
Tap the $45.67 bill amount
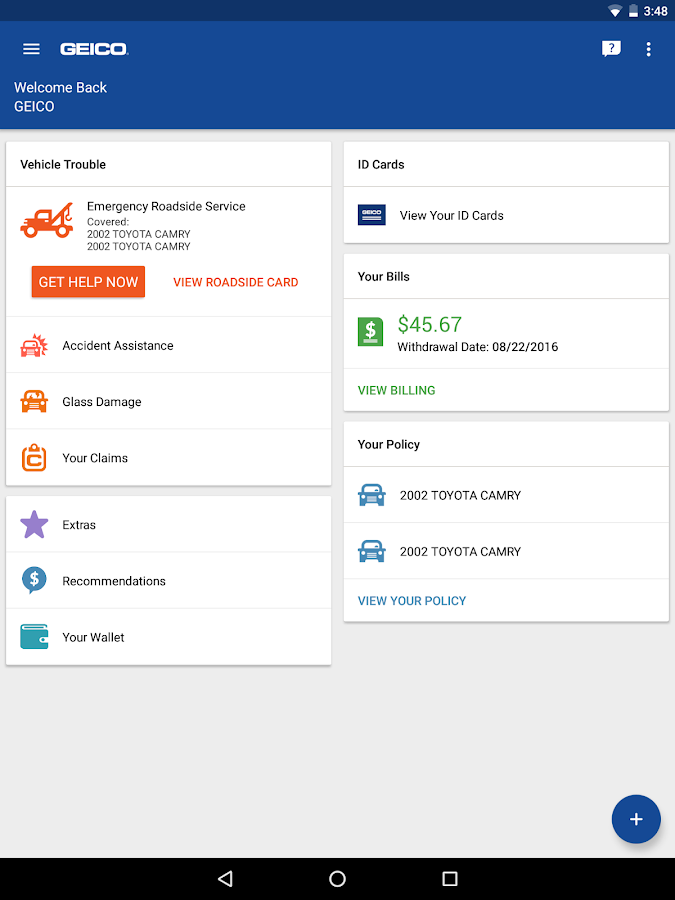click(x=430, y=324)
